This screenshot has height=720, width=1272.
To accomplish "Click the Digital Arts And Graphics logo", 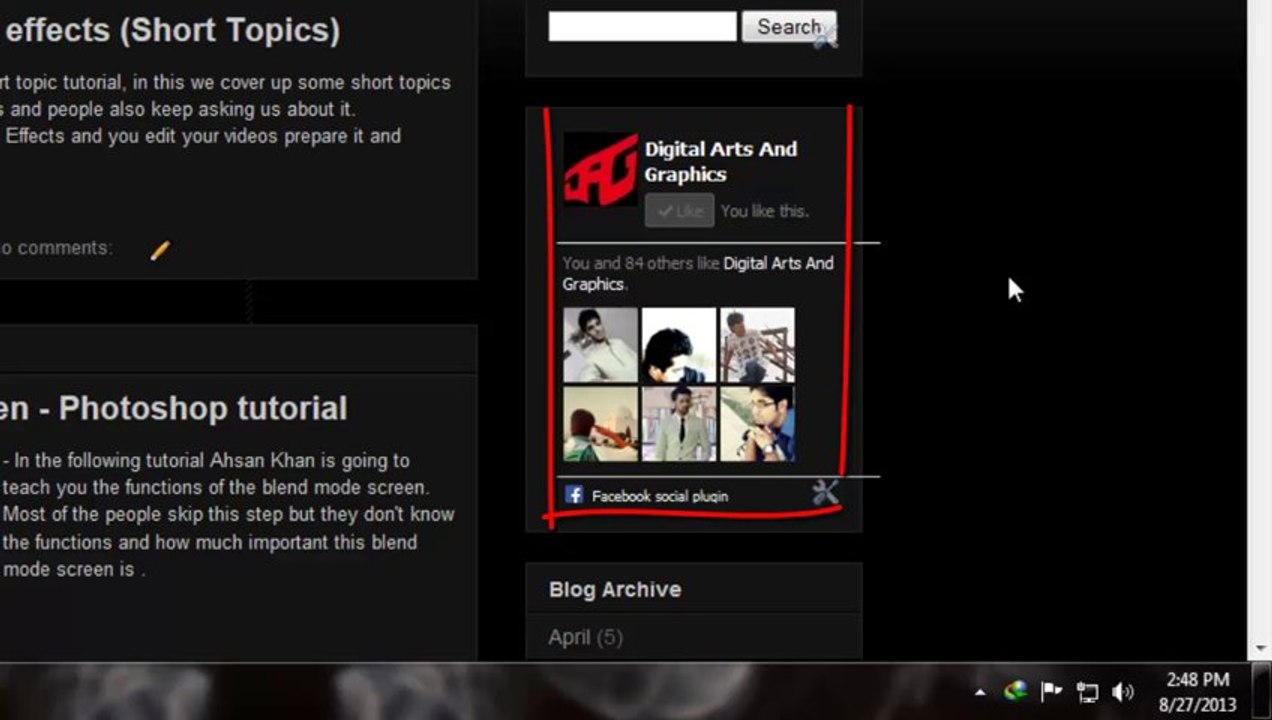I will coord(600,169).
